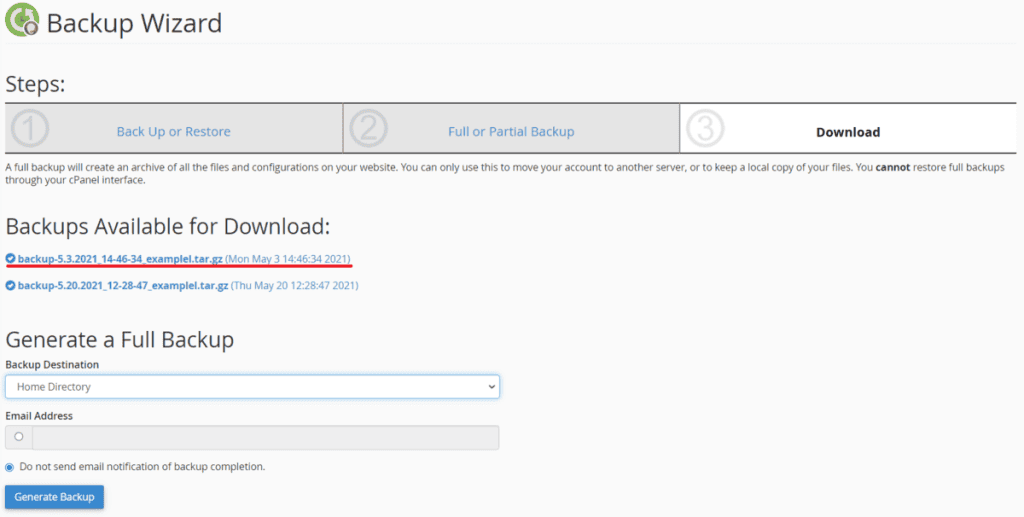Click the Generate a Full Backup heading

120,340
